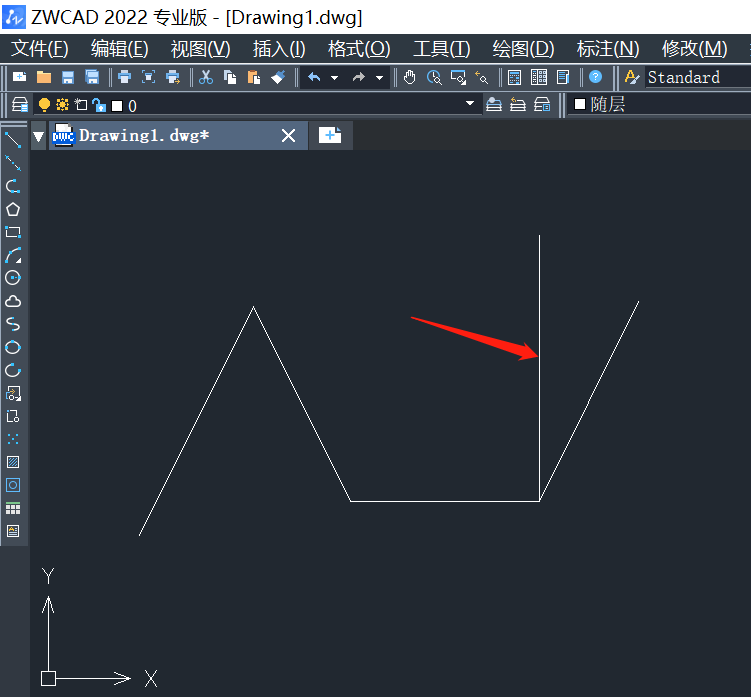This screenshot has width=751, height=697.
Task: Paste from clipboard
Action: [x=254, y=77]
